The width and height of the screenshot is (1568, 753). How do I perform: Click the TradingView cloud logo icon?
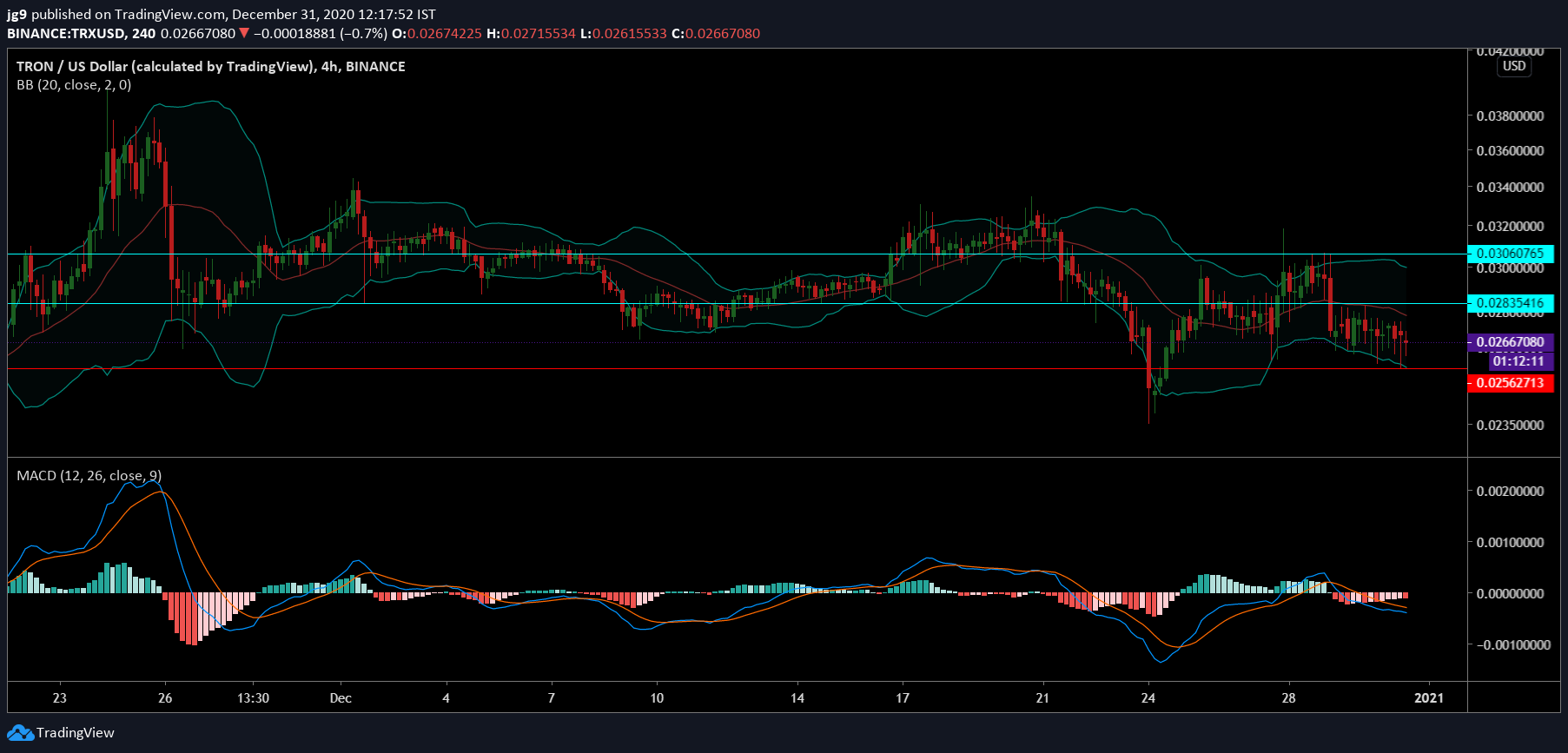21,733
